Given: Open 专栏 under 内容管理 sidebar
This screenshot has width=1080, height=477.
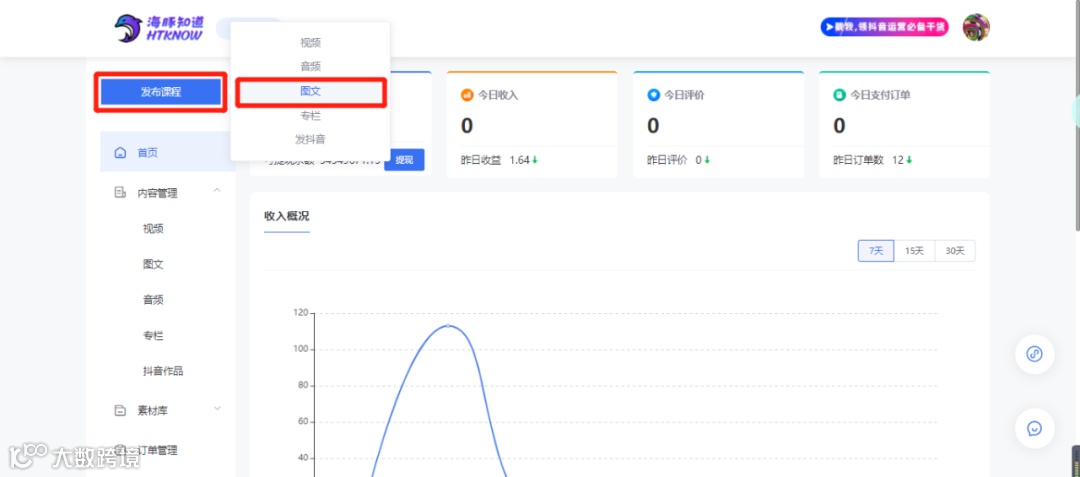Looking at the screenshot, I should [153, 336].
